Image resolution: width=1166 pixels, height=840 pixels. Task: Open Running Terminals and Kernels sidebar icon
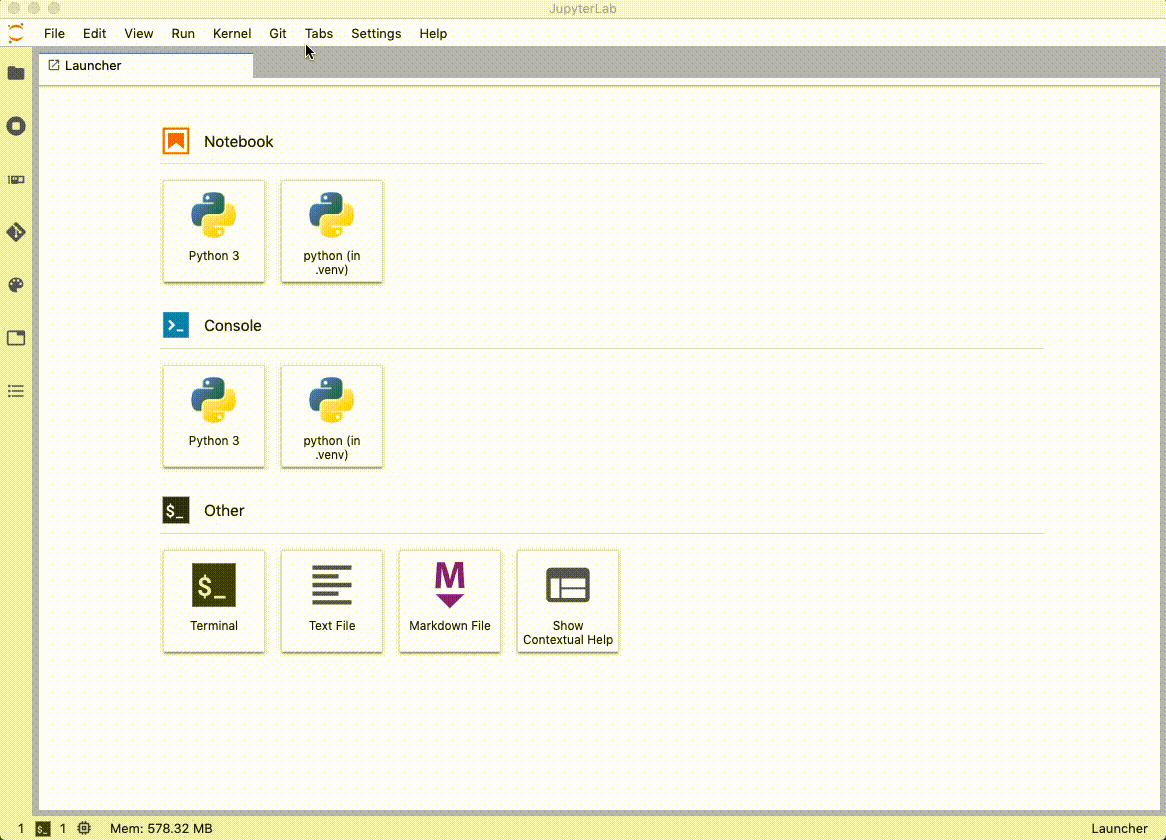[x=16, y=126]
